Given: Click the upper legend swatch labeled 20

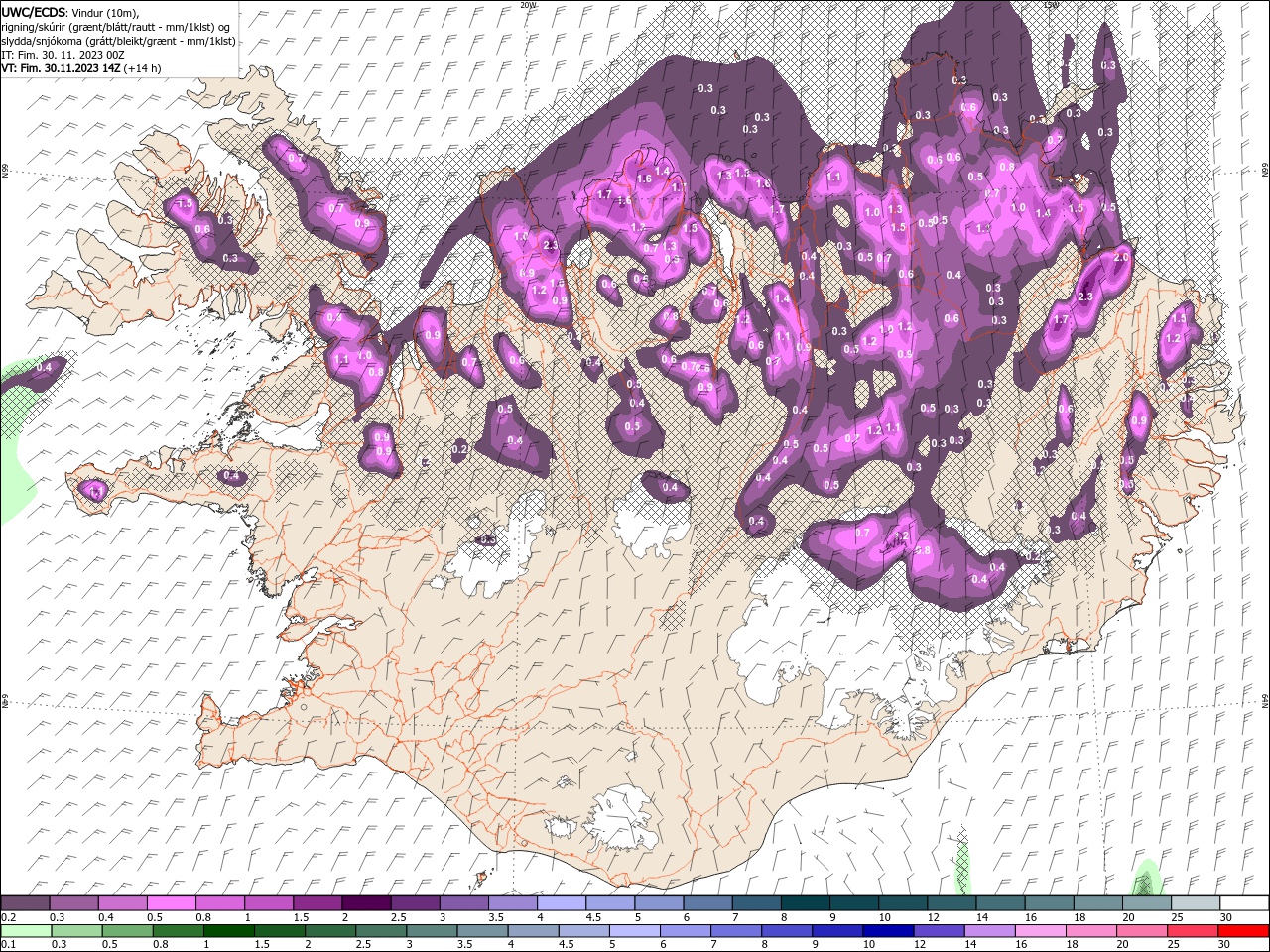Looking at the screenshot, I should coord(1147,902).
